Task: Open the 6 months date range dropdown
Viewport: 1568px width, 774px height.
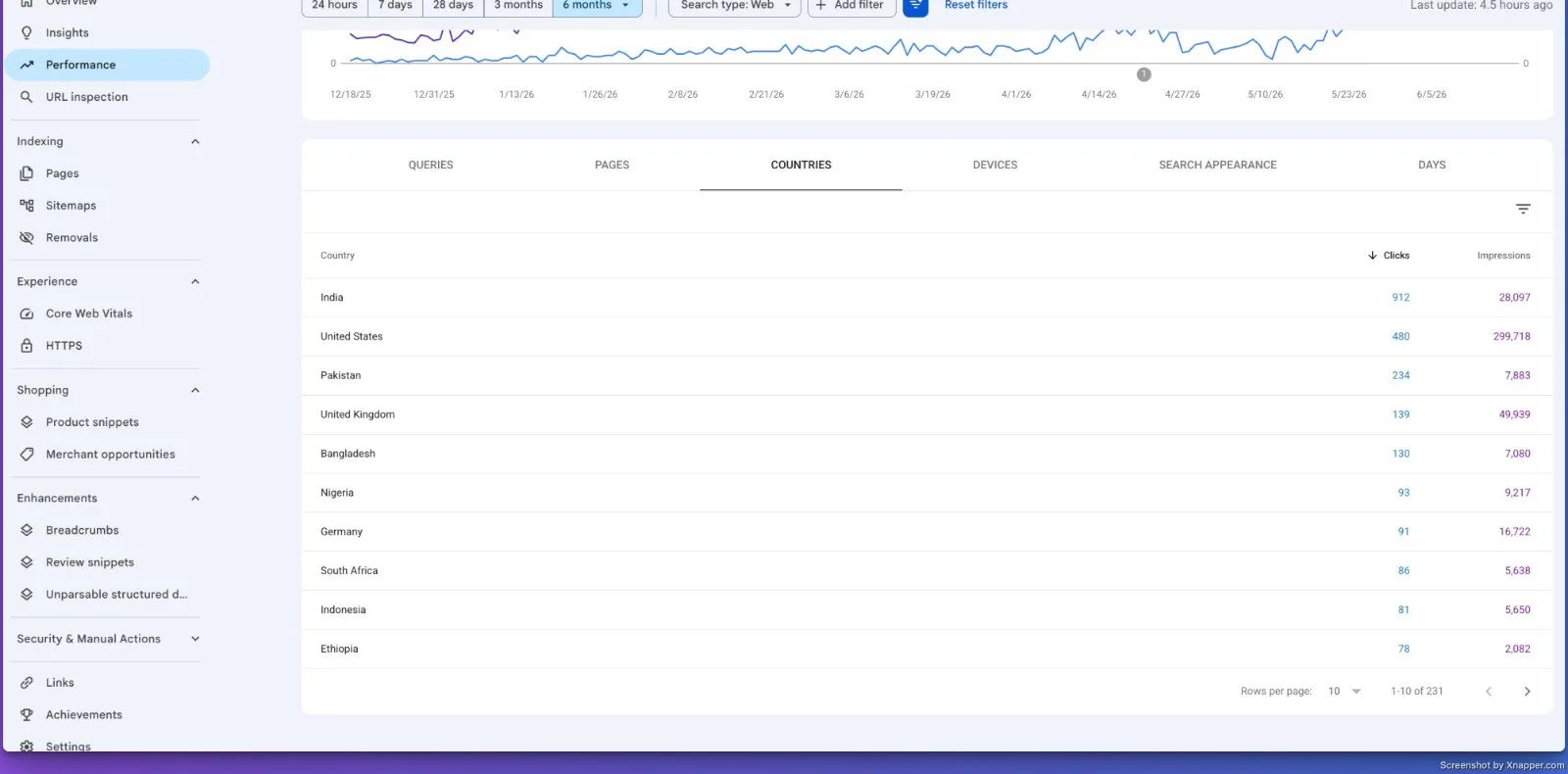Action: [597, 6]
